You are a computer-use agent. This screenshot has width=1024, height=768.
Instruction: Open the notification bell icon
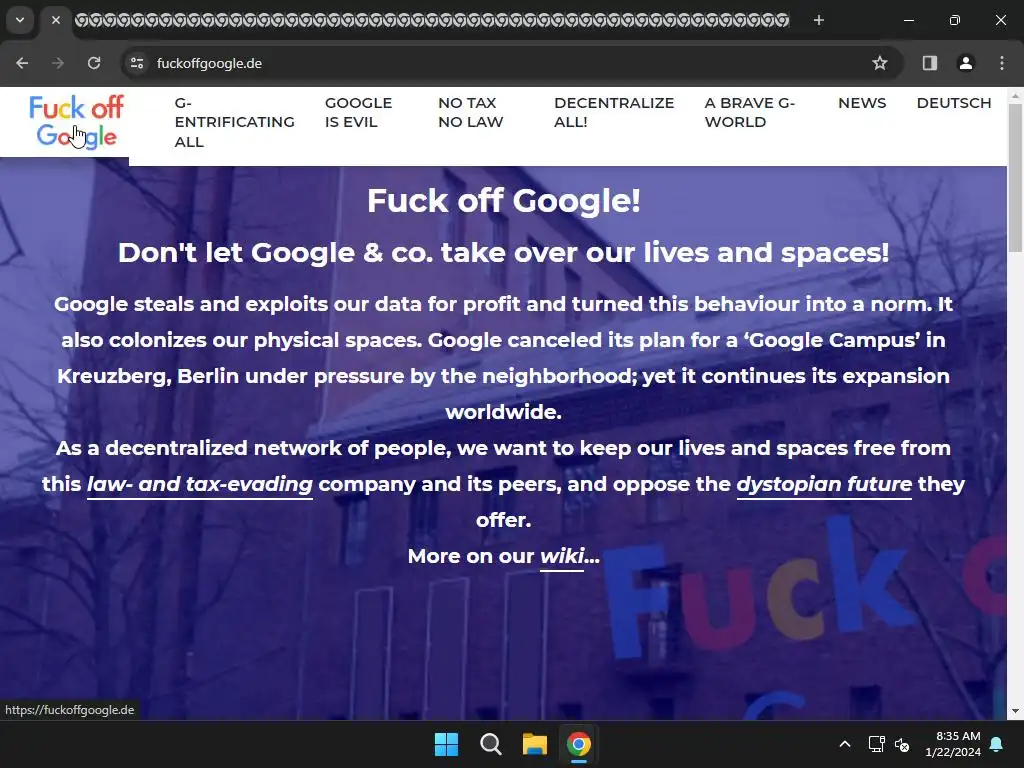pos(997,744)
